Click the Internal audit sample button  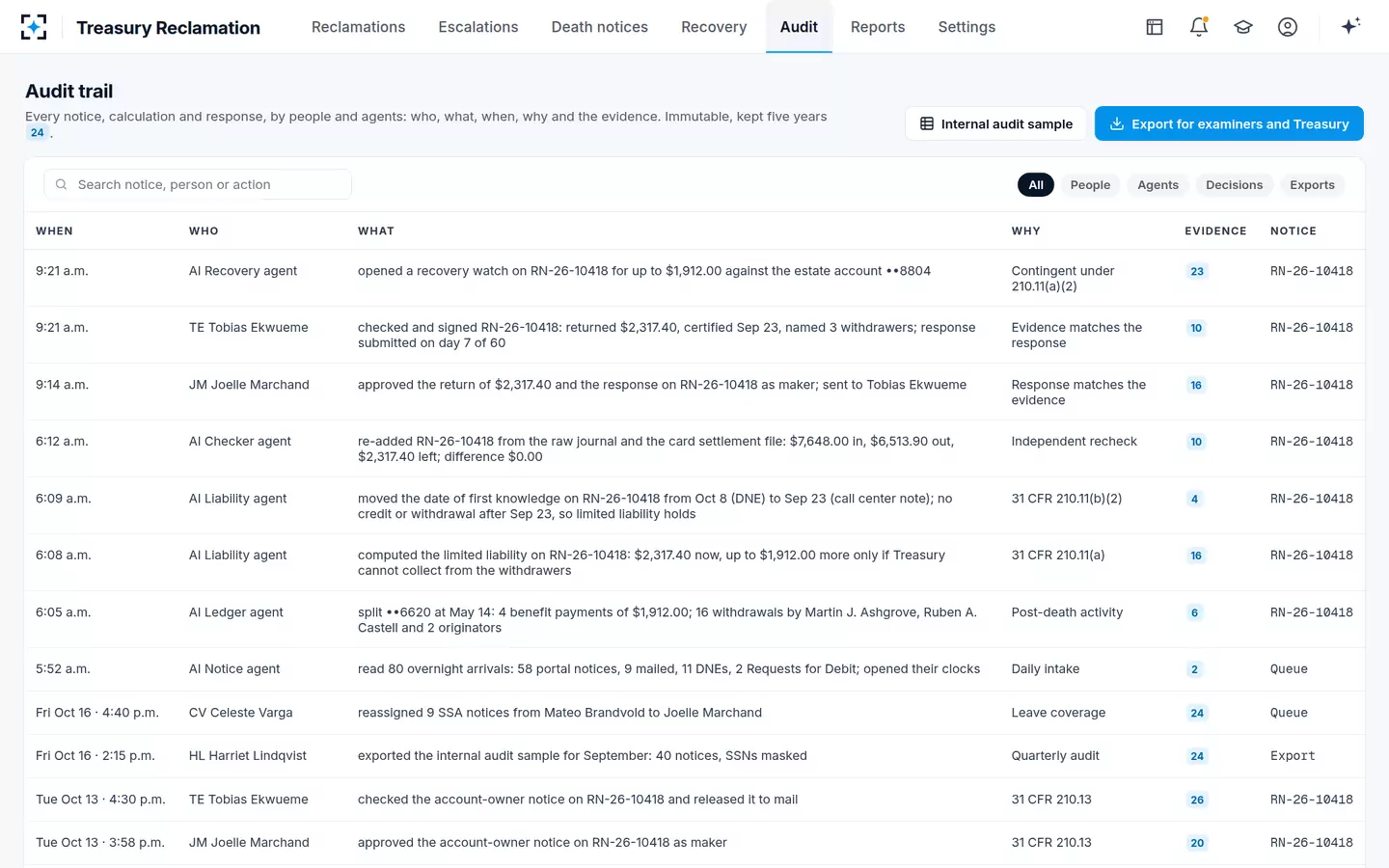click(995, 123)
